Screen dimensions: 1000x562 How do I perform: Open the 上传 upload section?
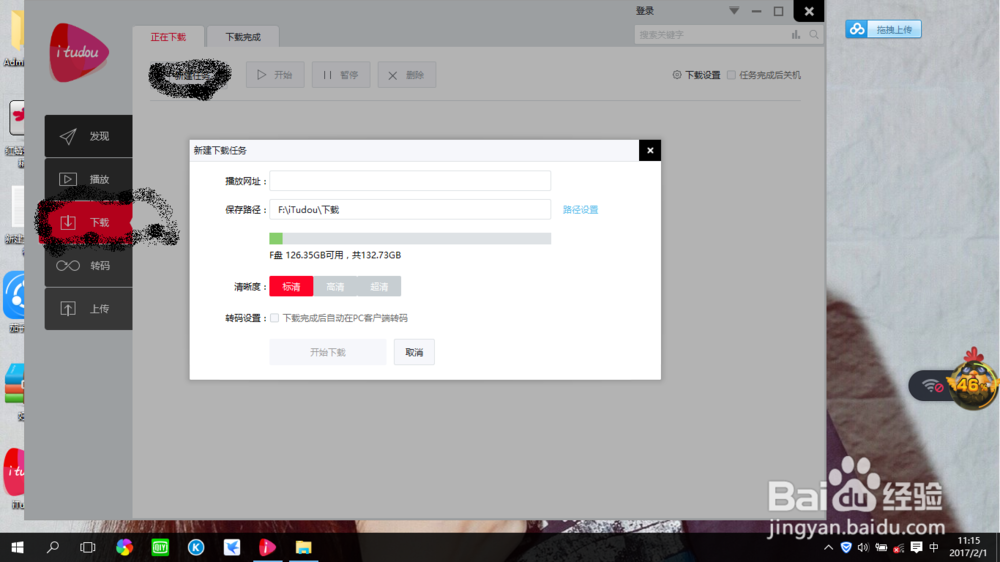89,309
